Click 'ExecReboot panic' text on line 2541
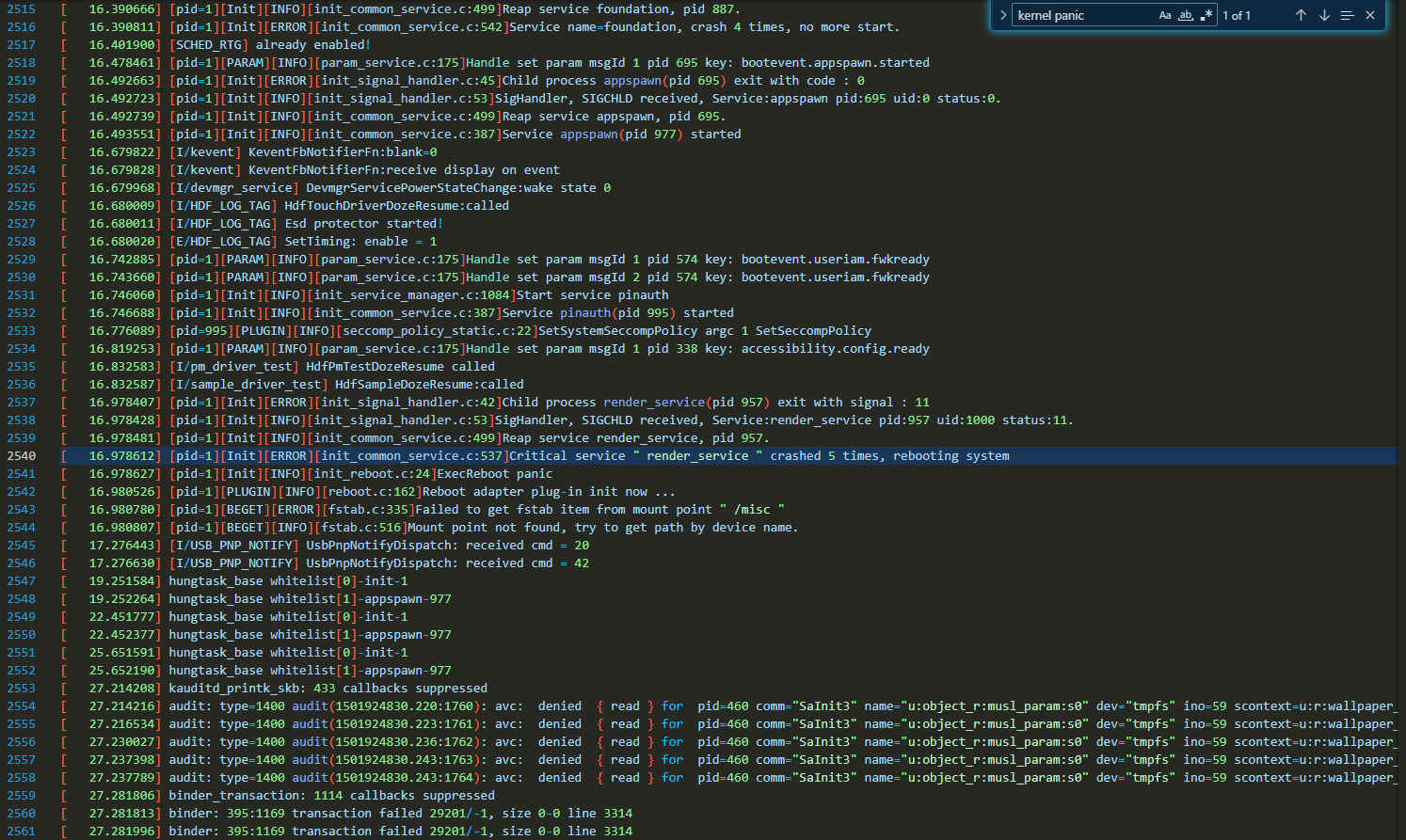 point(495,473)
